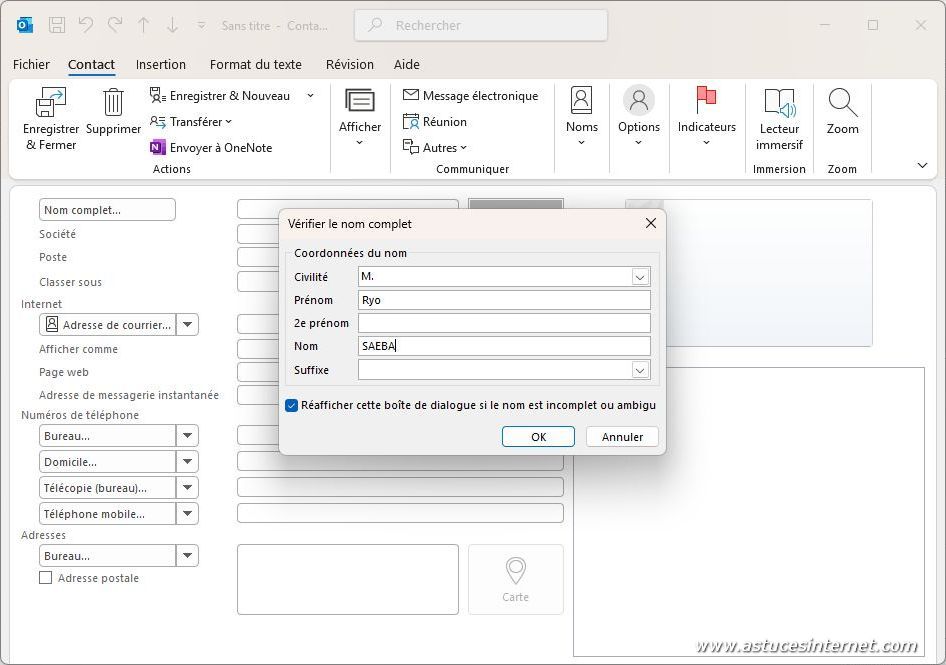
Task: Click the Réunion calendar icon
Action: [x=411, y=122]
